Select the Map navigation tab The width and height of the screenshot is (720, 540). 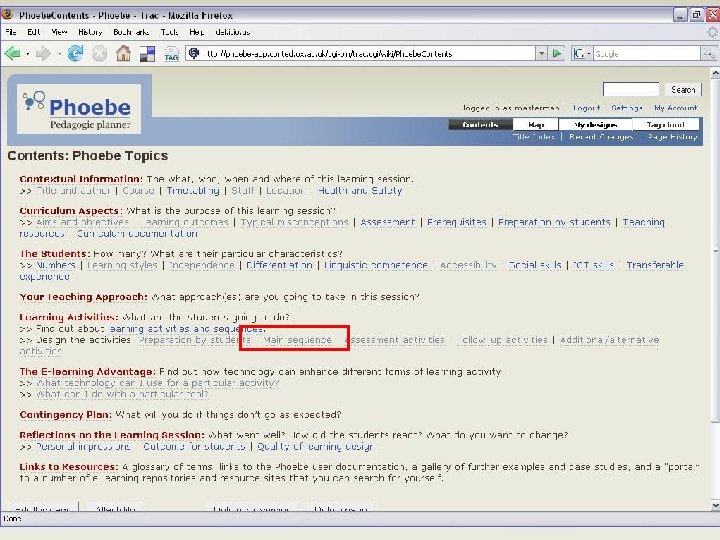pyautogui.click(x=536, y=124)
